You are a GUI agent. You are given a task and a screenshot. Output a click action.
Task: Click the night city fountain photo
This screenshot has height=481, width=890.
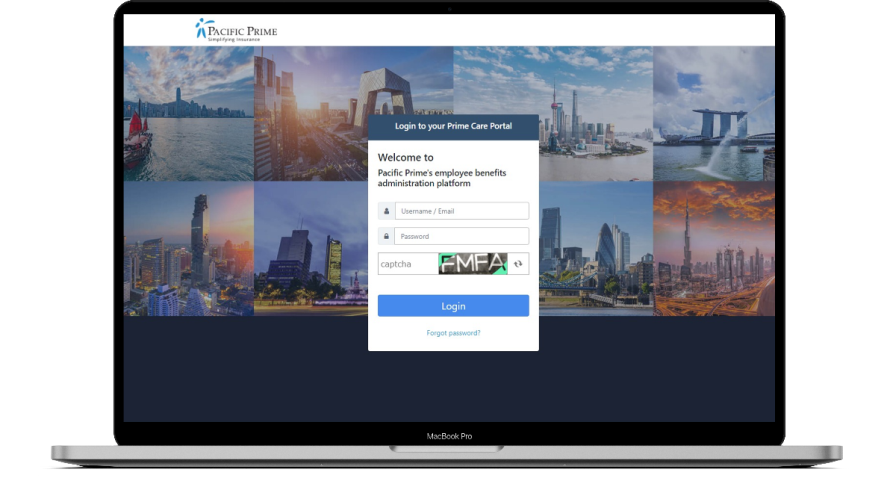[x=310, y=248]
